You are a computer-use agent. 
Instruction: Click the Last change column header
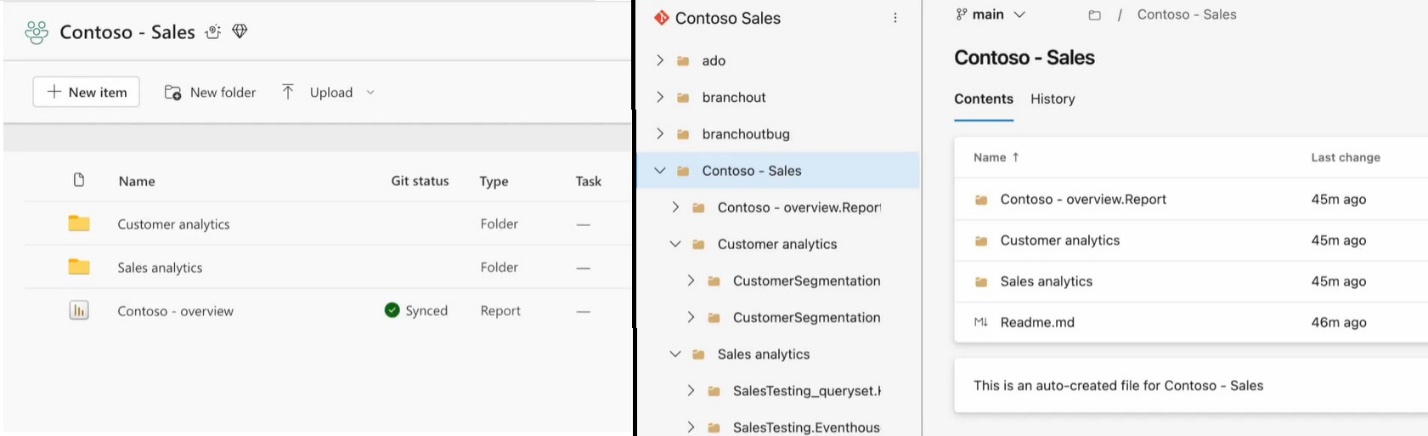point(1346,157)
